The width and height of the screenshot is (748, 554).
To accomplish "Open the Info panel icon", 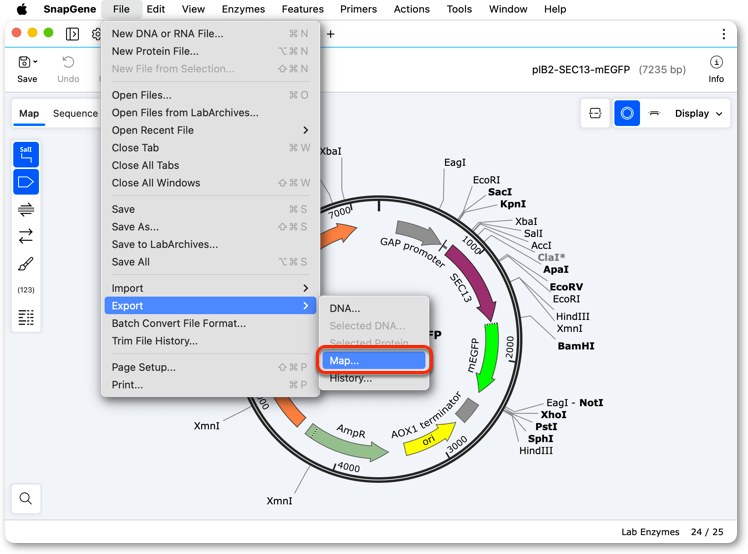I will (716, 63).
